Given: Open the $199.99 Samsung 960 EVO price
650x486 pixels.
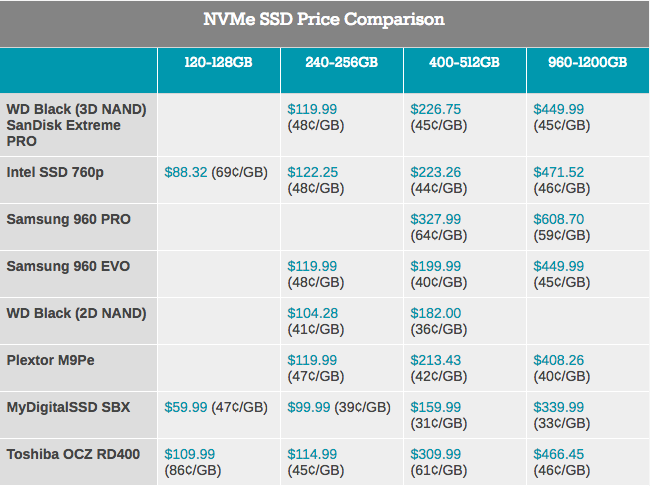Looking at the screenshot, I should pos(435,266).
